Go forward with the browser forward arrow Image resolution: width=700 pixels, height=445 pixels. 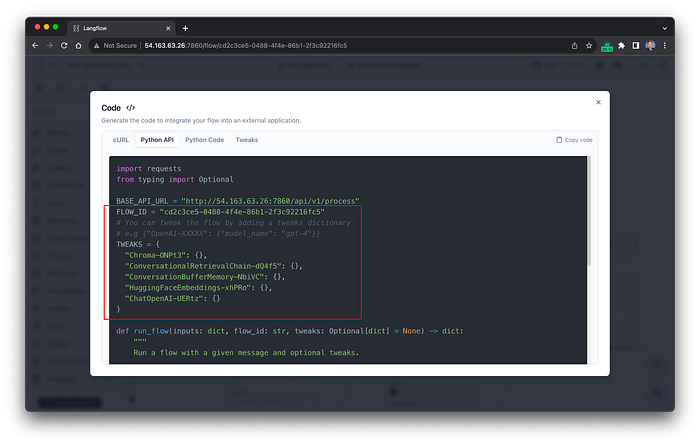click(50, 46)
